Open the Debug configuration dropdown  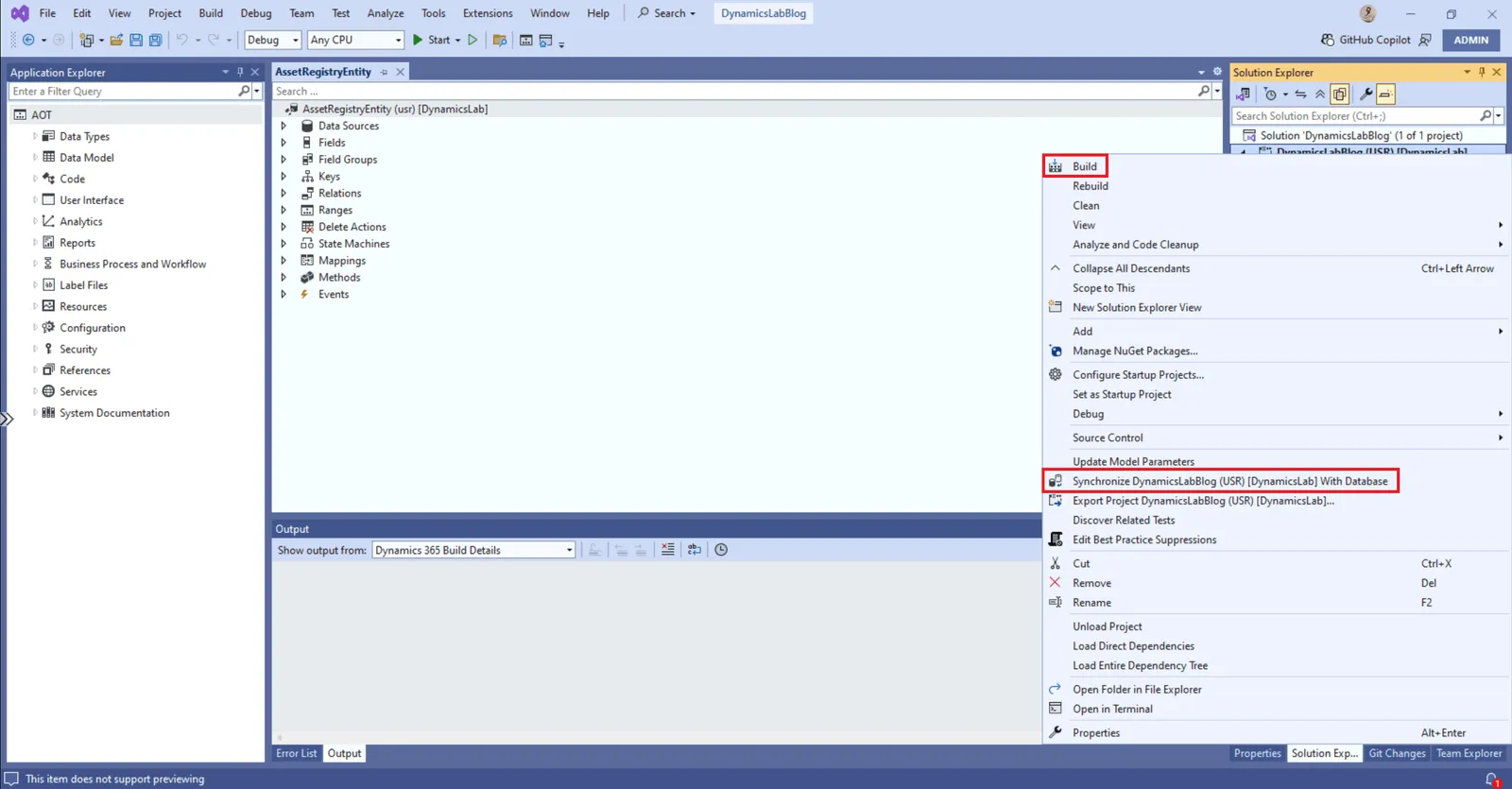(x=272, y=40)
